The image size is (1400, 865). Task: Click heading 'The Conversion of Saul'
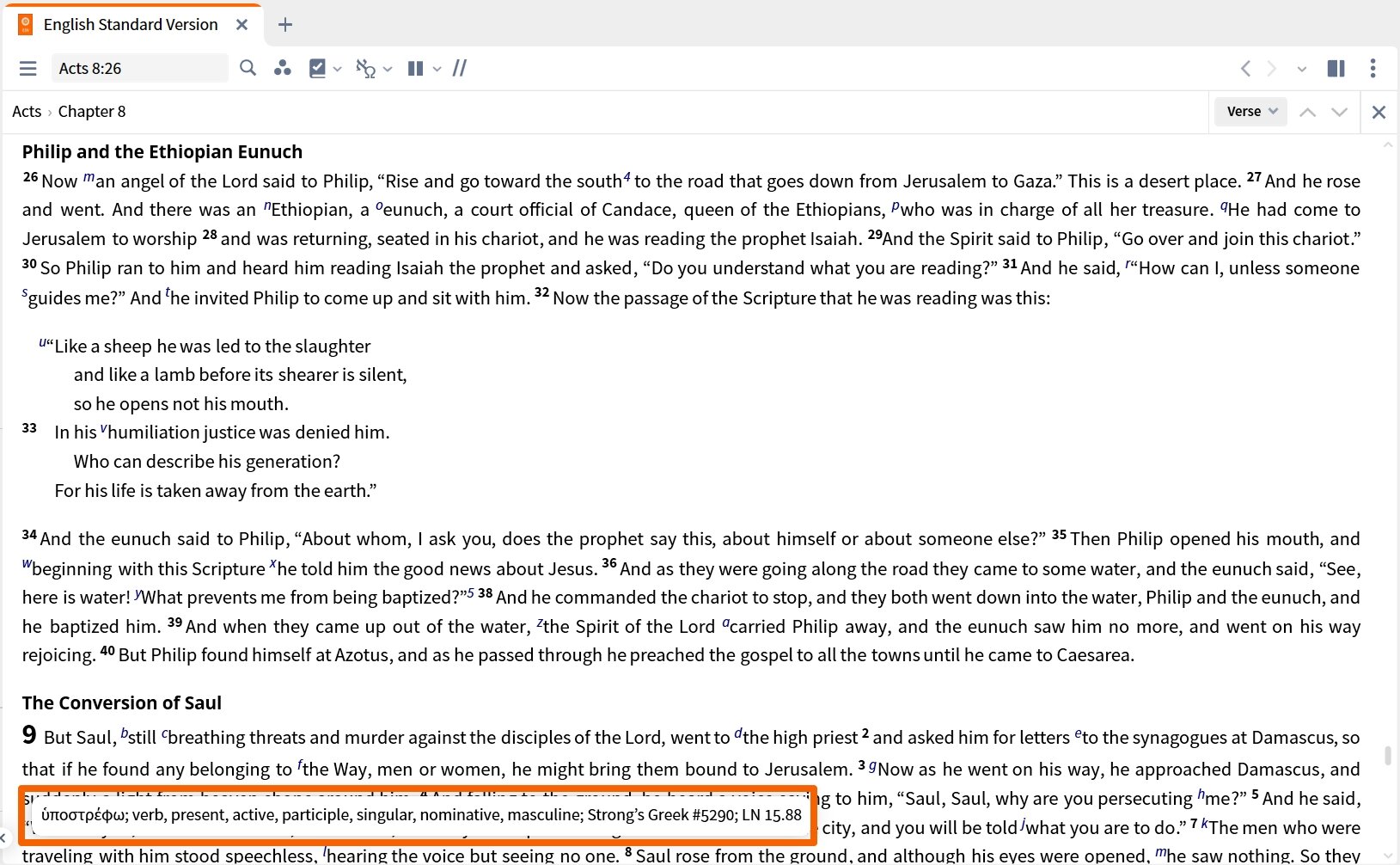pyautogui.click(x=122, y=702)
